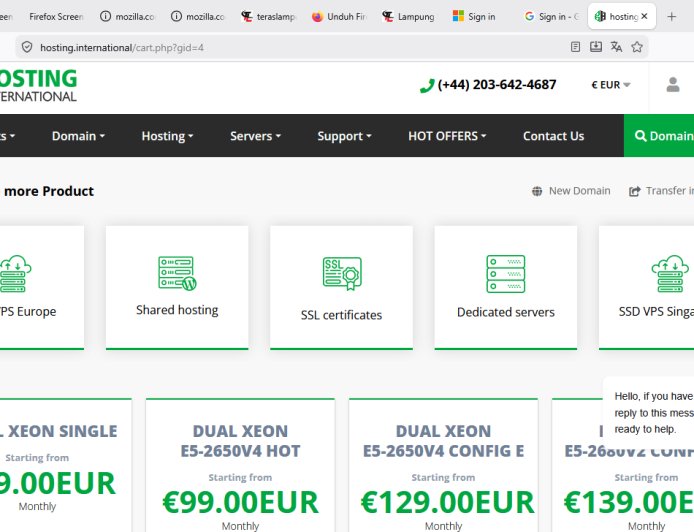This screenshot has width=694, height=532.
Task: Click the SSL certificate icon
Action: point(342,273)
